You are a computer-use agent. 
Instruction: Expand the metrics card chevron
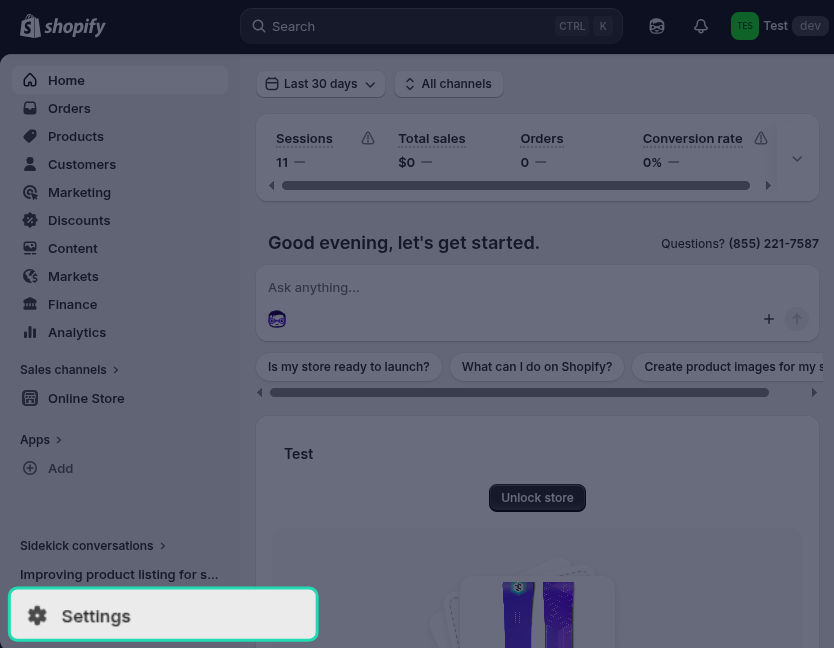(797, 159)
